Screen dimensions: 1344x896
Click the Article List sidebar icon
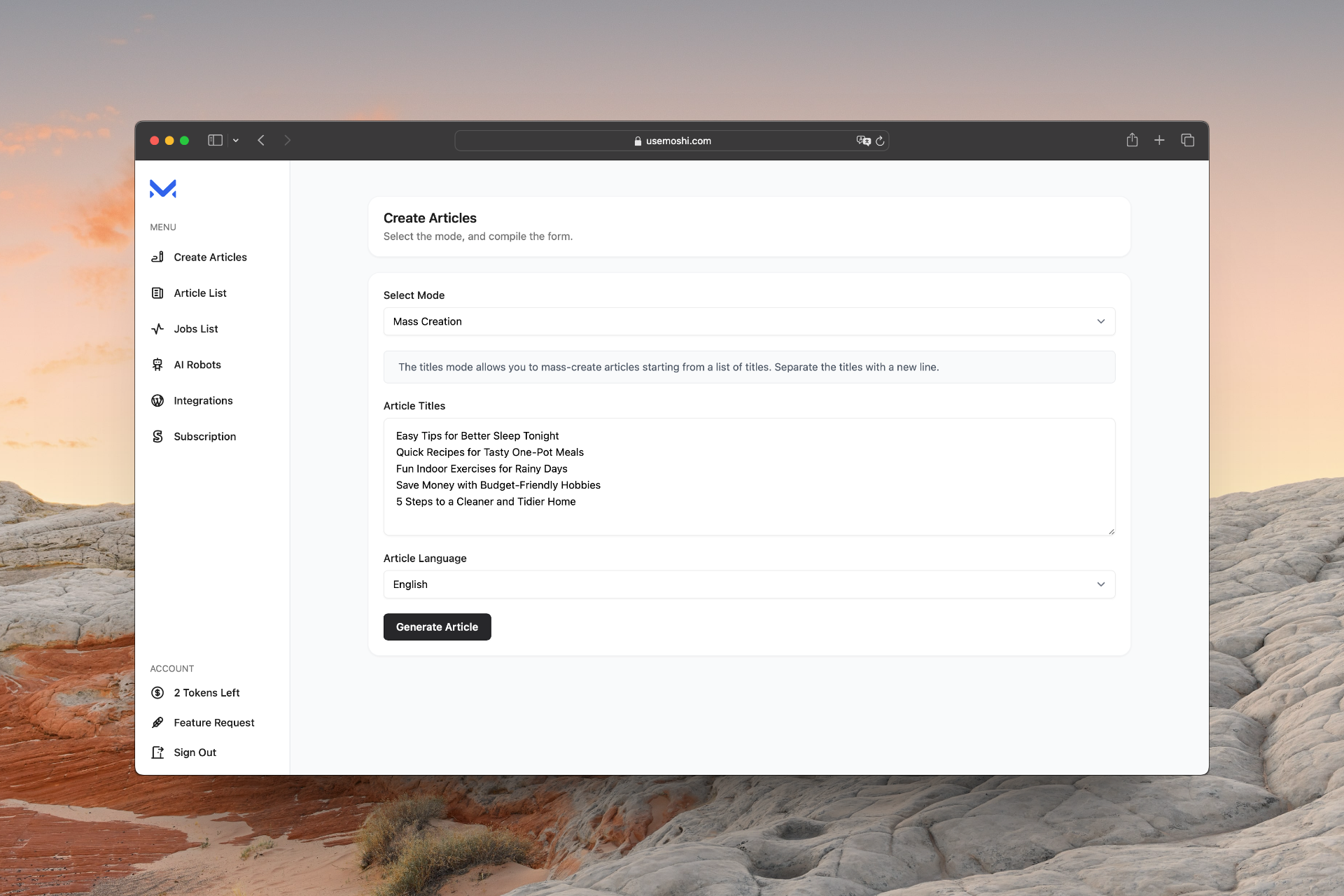(x=157, y=293)
